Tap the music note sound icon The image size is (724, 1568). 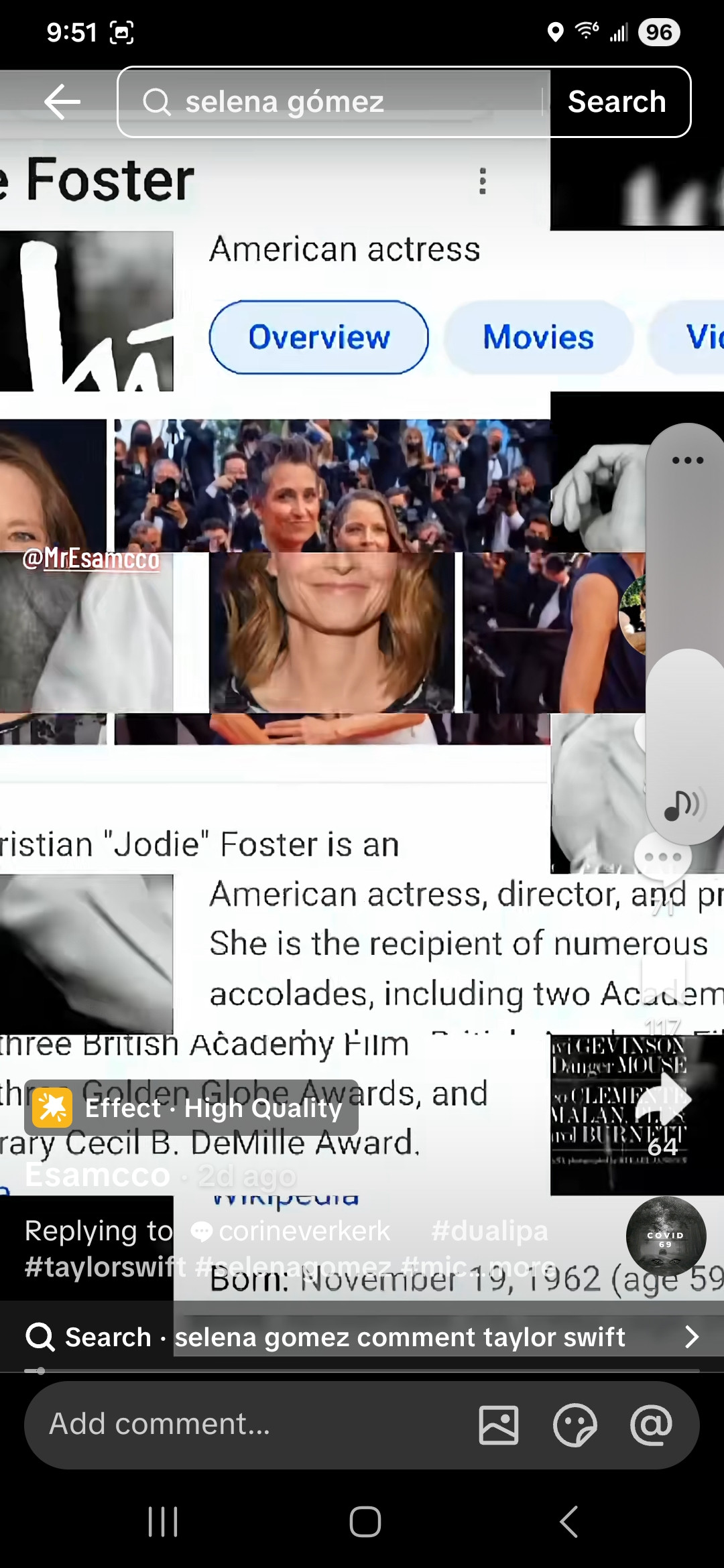pyautogui.click(x=682, y=805)
